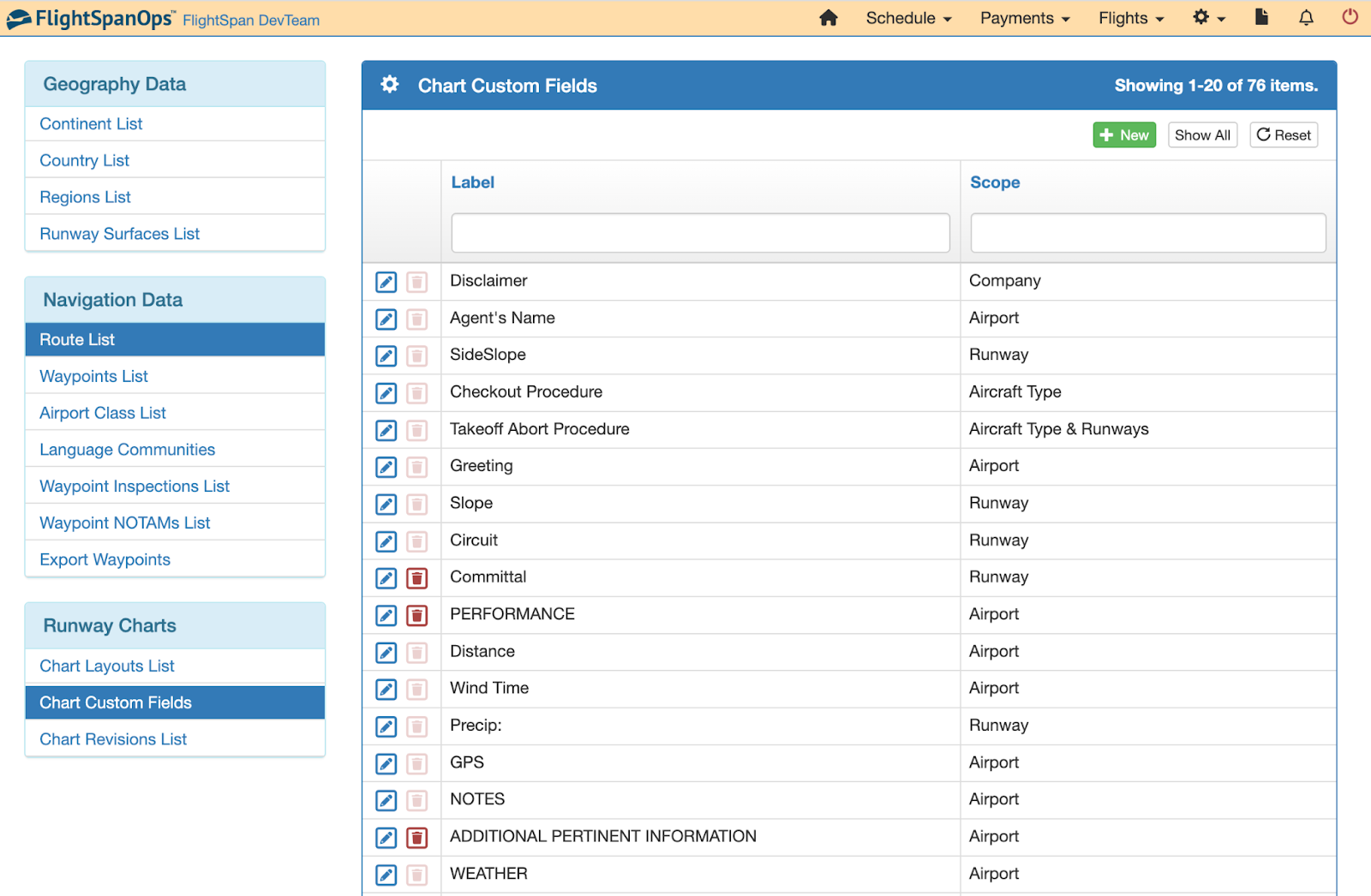Open the notifications bell icon
This screenshot has height=896, width=1371.
pos(1305,17)
